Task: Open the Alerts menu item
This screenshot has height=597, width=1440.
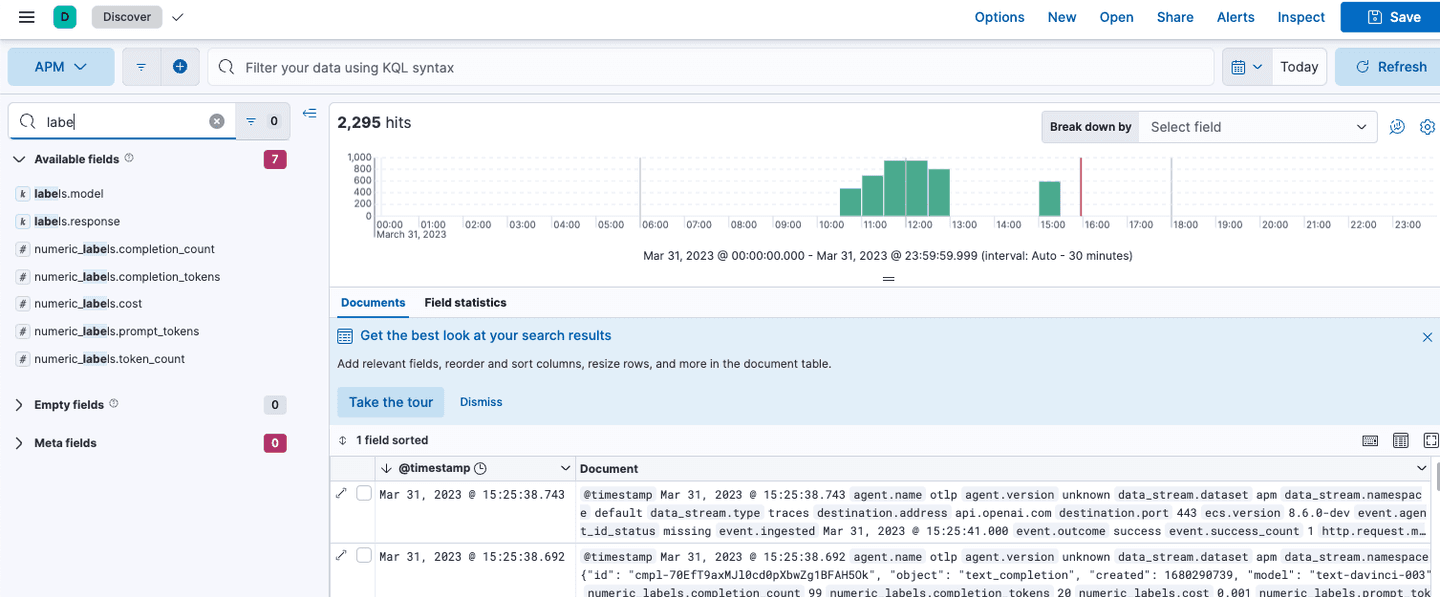Action: coord(1235,17)
